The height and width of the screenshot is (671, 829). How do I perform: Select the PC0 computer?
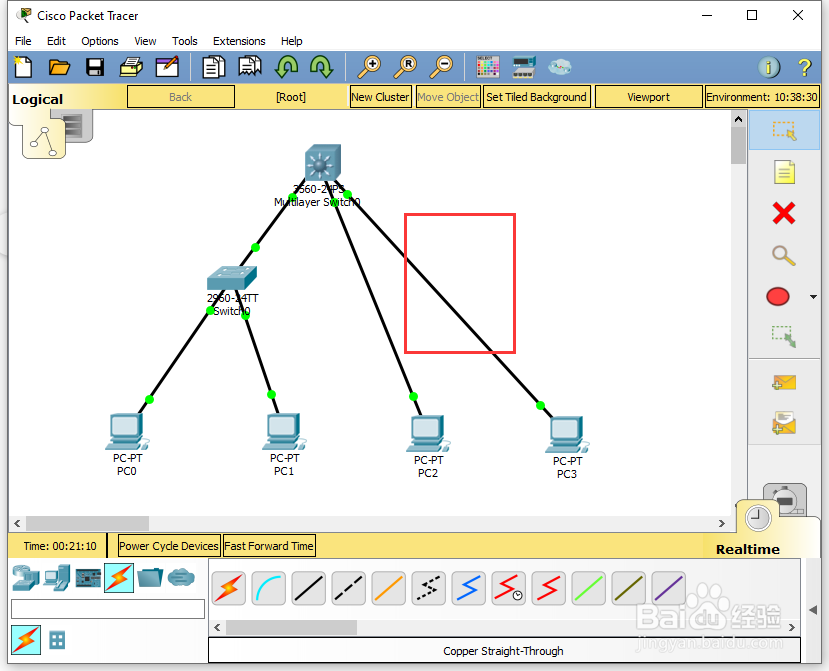tap(127, 432)
